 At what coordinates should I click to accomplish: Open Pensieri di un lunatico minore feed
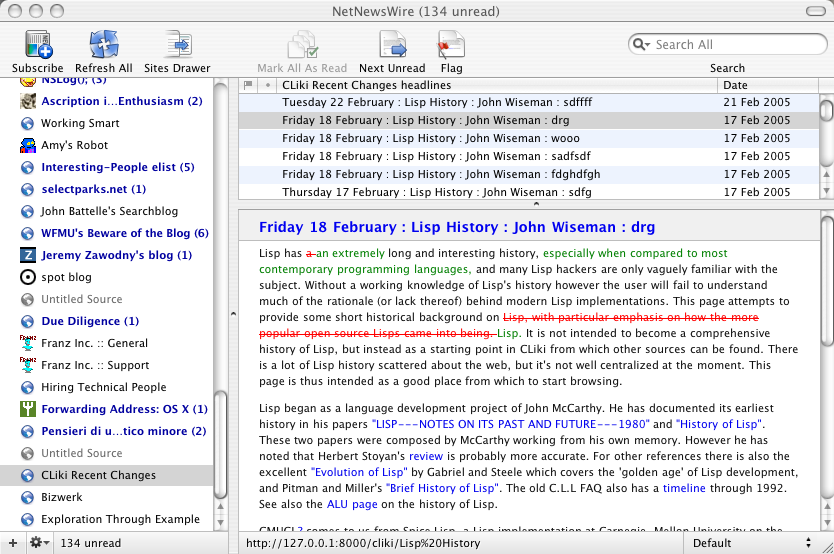(124, 431)
